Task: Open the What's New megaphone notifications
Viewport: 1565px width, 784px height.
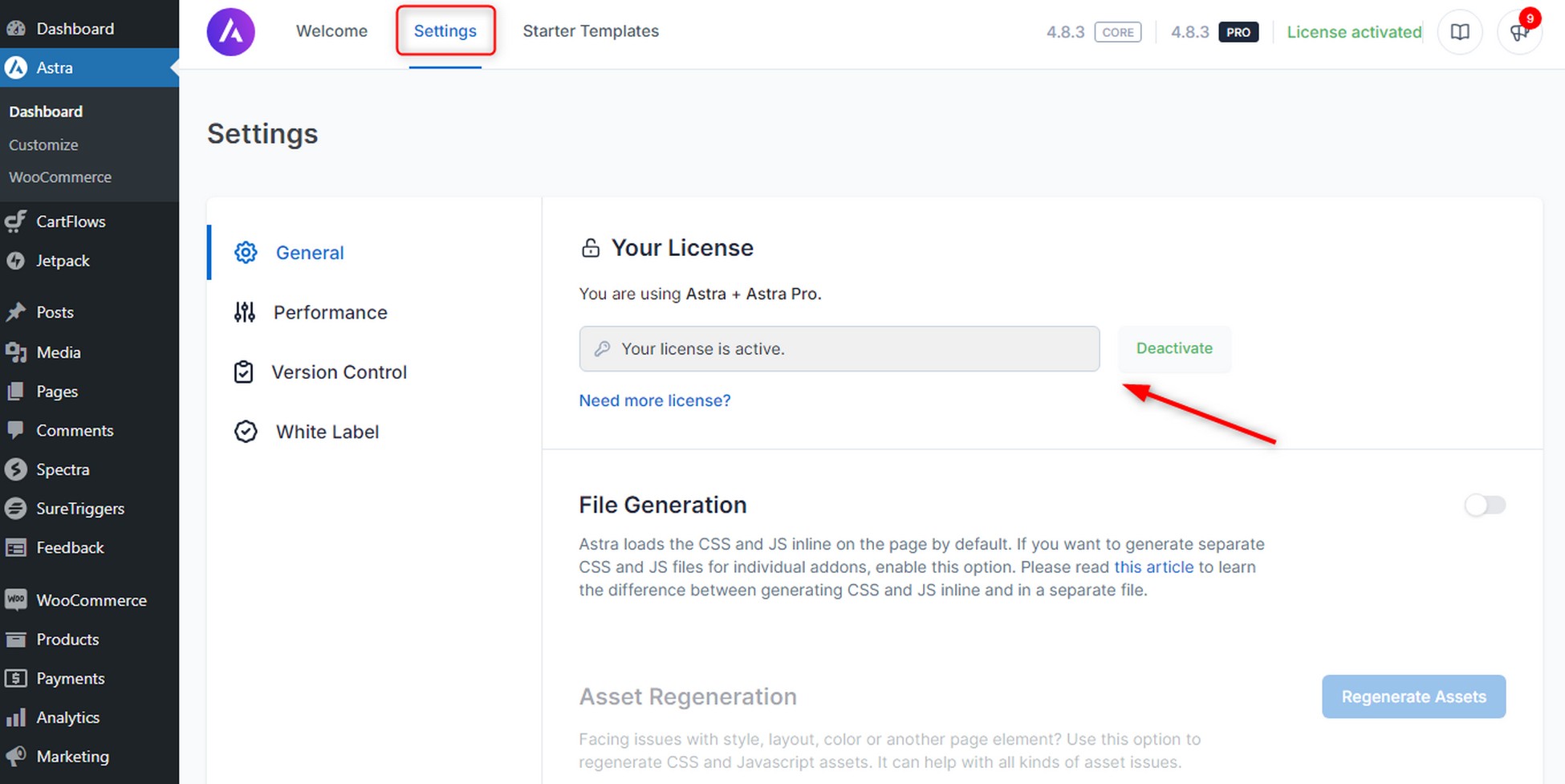Action: point(1519,32)
